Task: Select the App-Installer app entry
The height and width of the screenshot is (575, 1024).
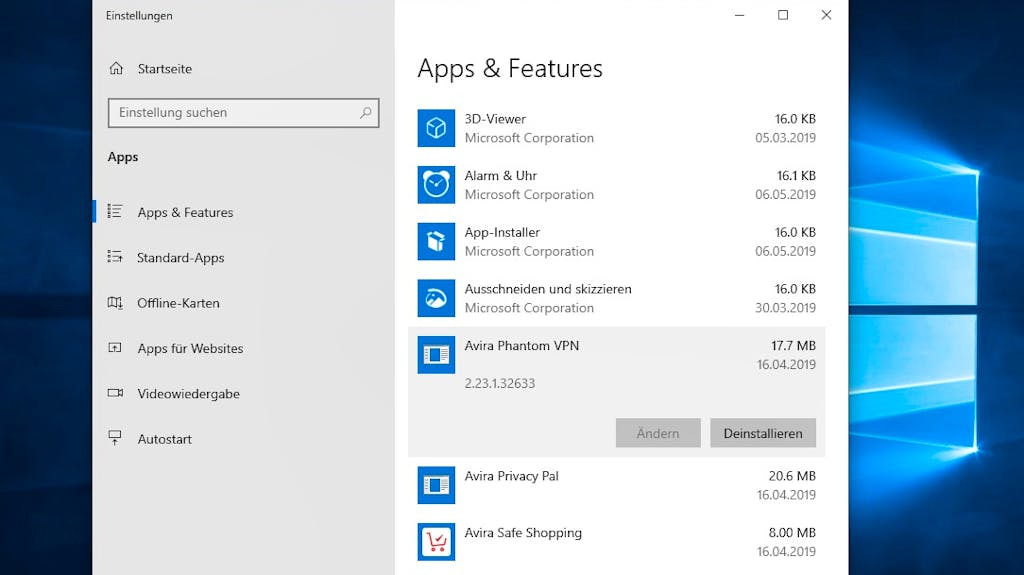Action: (616, 241)
